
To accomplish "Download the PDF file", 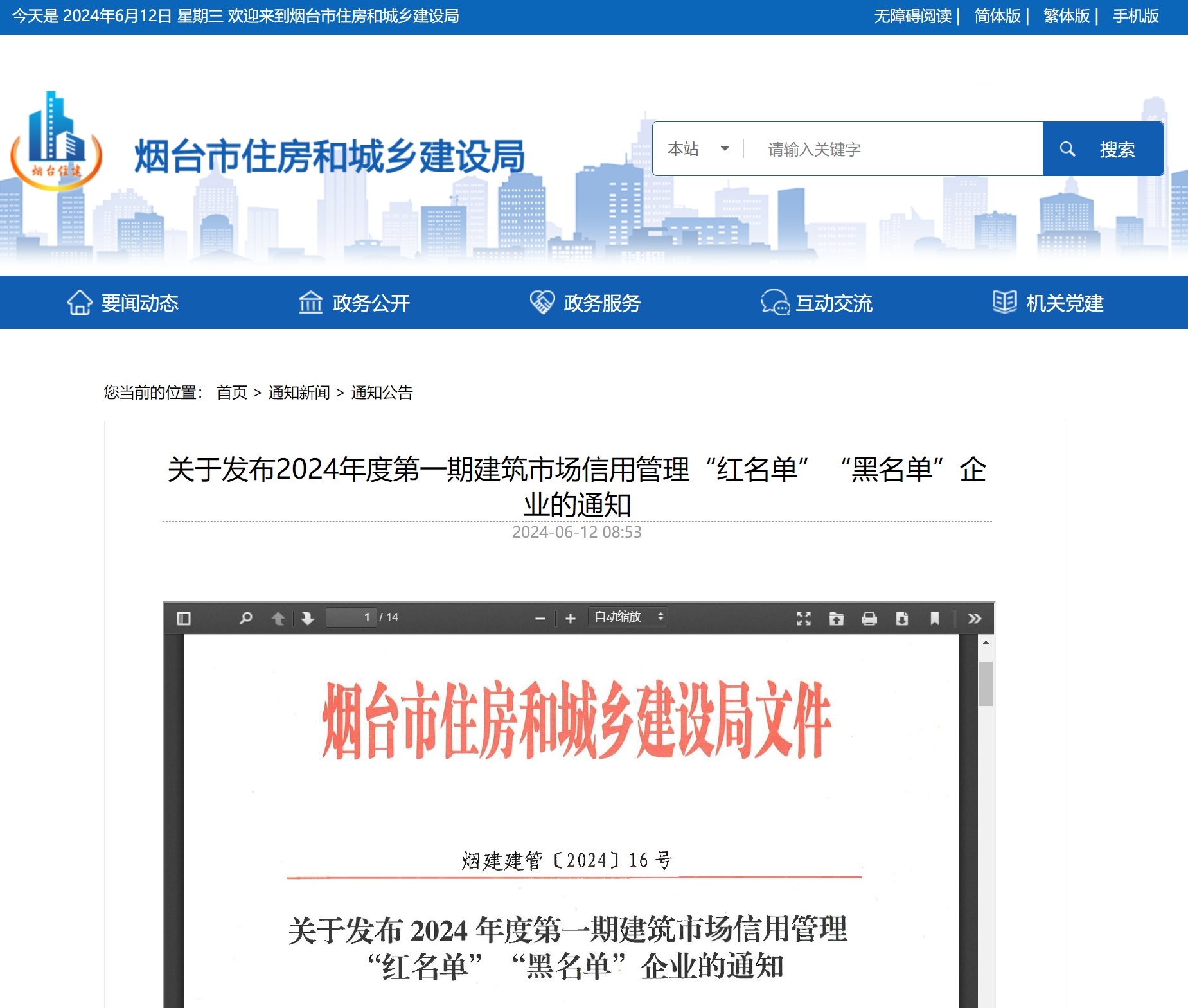I will pyautogui.click(x=901, y=618).
